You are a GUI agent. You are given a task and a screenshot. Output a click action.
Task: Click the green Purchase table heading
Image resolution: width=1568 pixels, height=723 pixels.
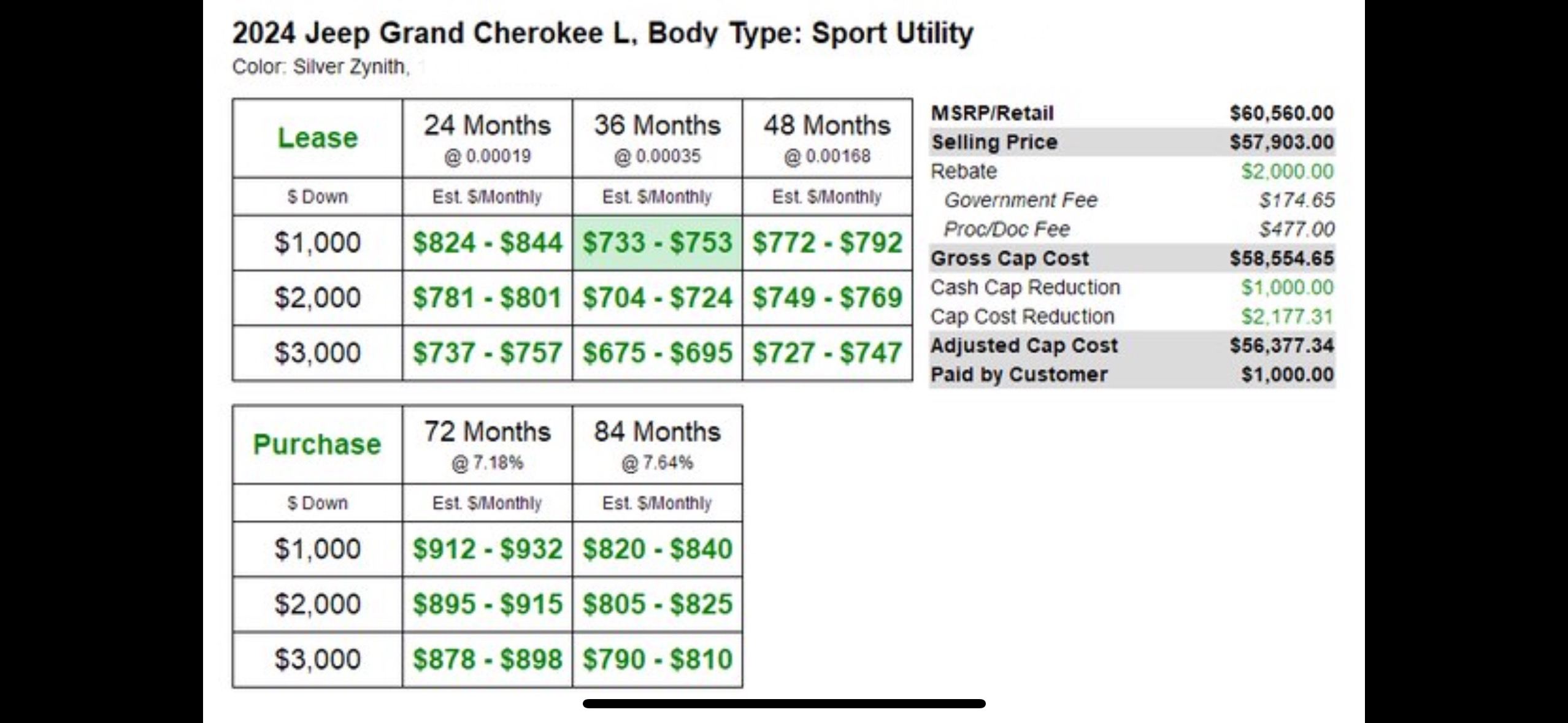[317, 444]
